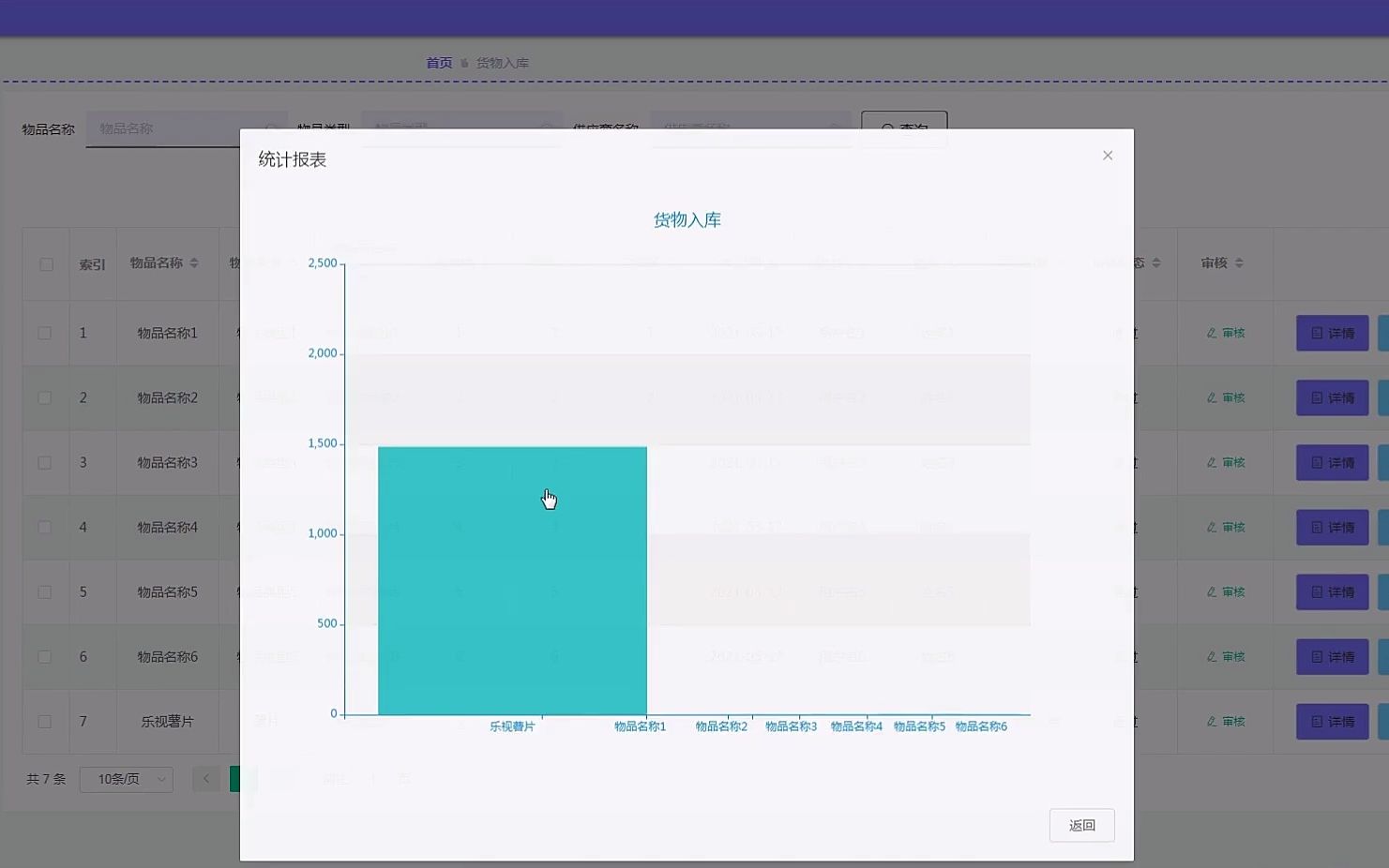
Task: Open 详情 for row 物品名称1
Action: (x=1332, y=333)
